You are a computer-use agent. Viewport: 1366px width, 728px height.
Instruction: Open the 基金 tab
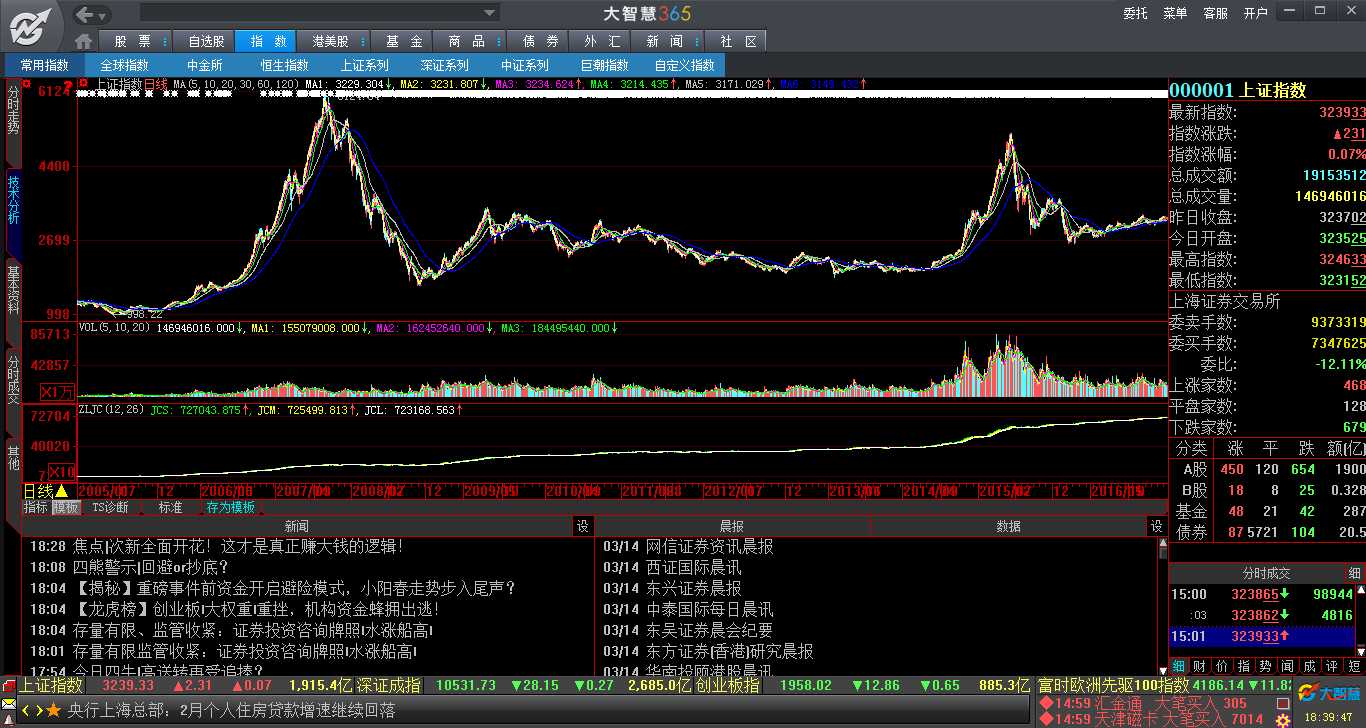404,41
